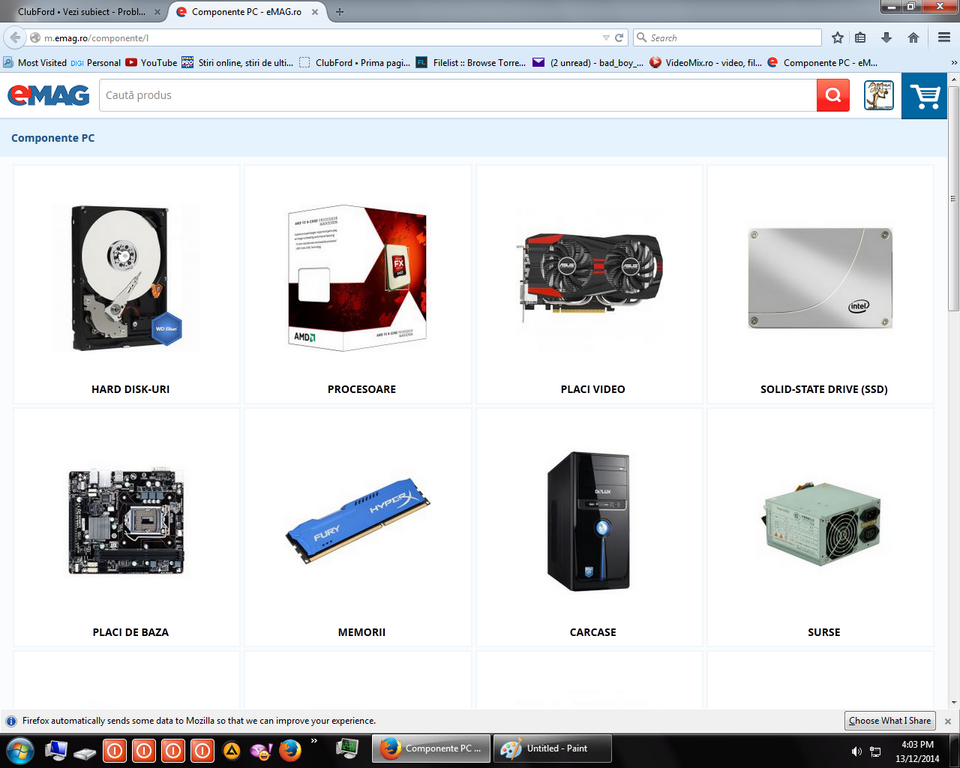
Task: Open the eMAG shopping cart
Action: click(924, 96)
